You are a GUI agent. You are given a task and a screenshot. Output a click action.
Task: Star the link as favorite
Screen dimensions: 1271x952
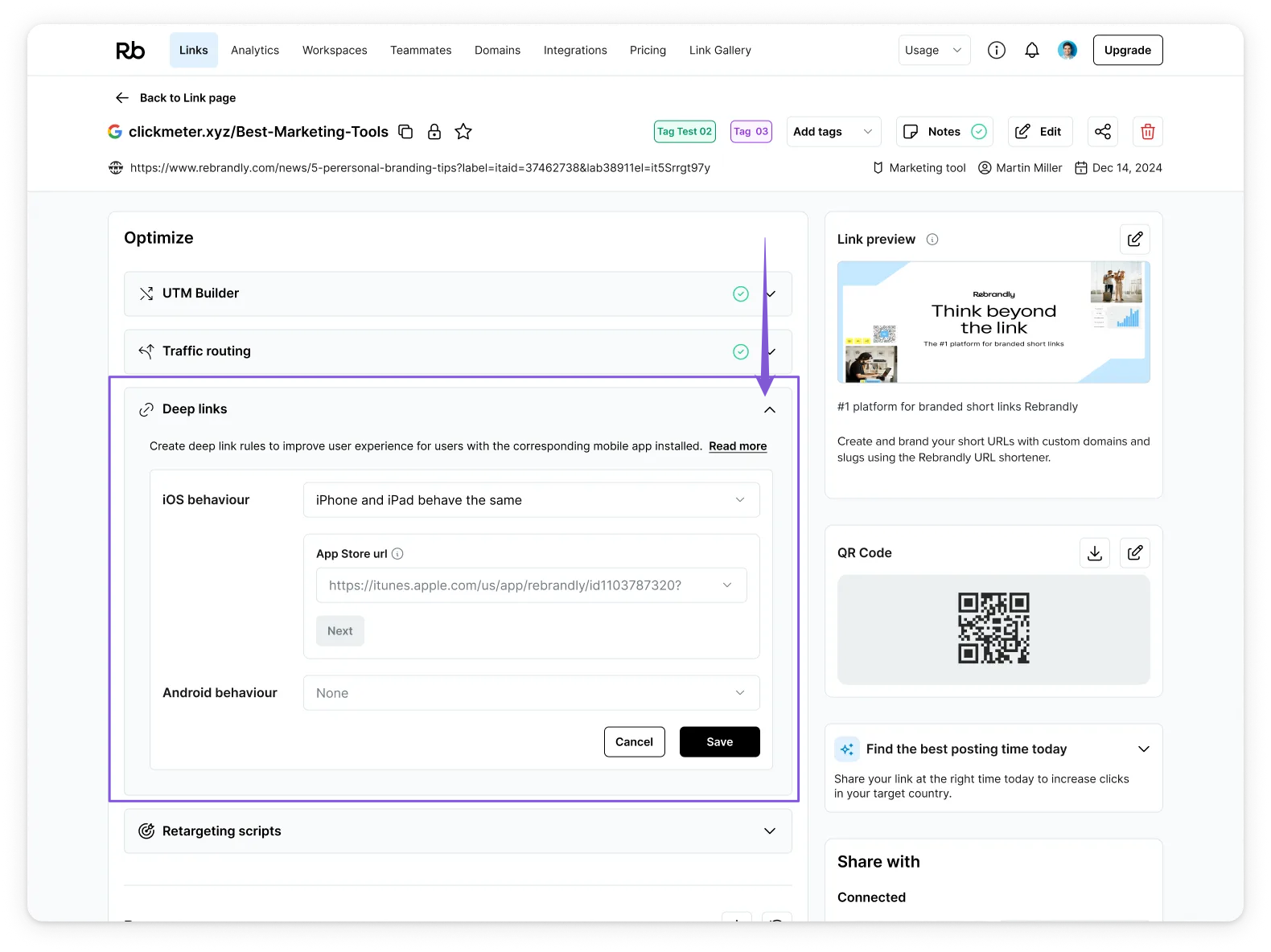click(463, 132)
